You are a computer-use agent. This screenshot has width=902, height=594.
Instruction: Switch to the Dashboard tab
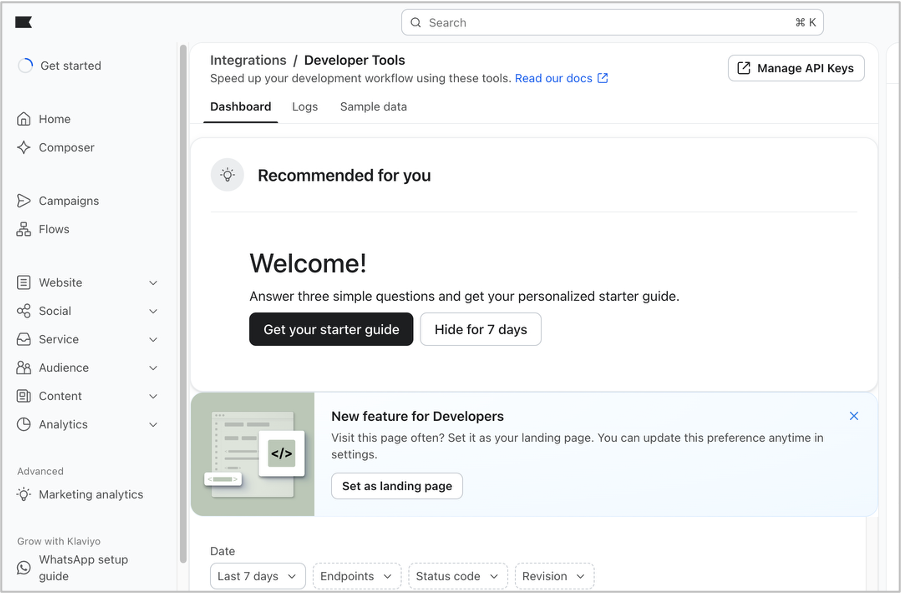[x=240, y=107]
